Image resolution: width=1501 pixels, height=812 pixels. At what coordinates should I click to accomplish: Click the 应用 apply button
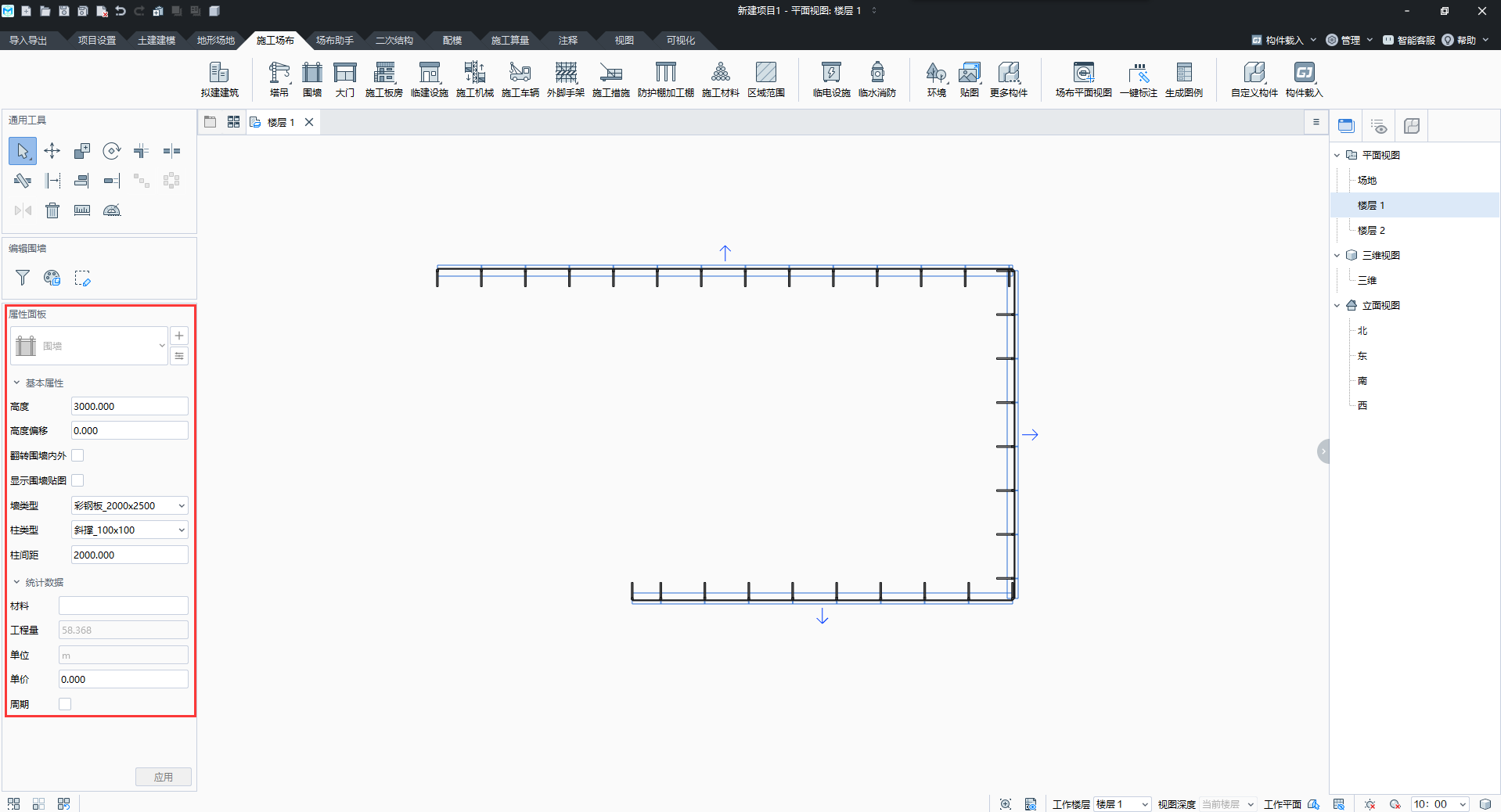pyautogui.click(x=164, y=777)
